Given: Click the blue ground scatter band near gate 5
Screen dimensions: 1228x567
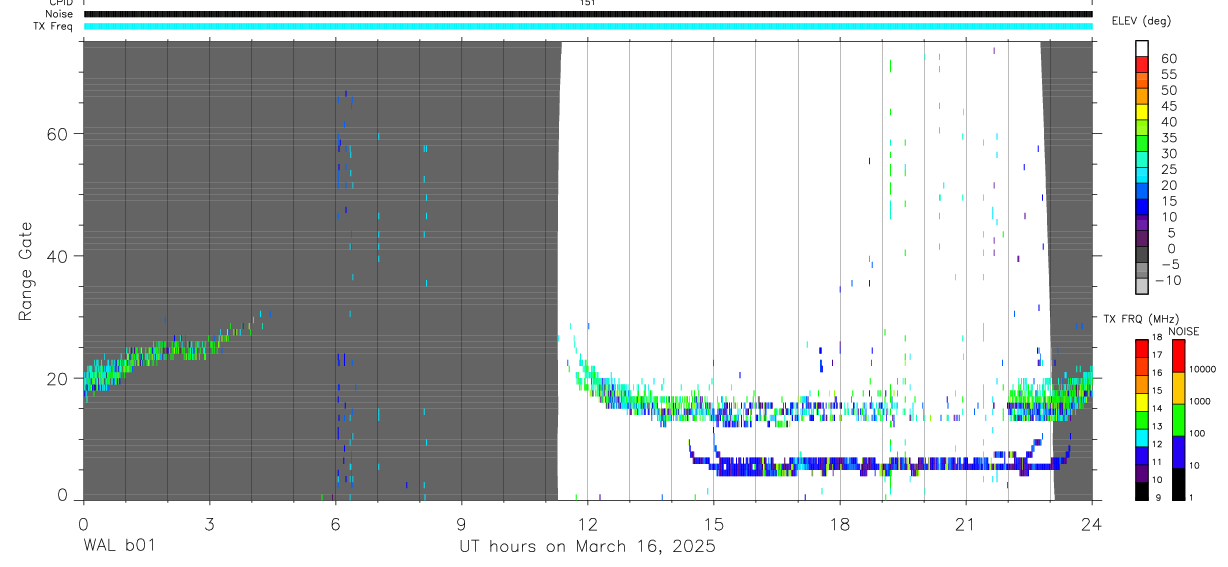Looking at the screenshot, I should tap(880, 465).
